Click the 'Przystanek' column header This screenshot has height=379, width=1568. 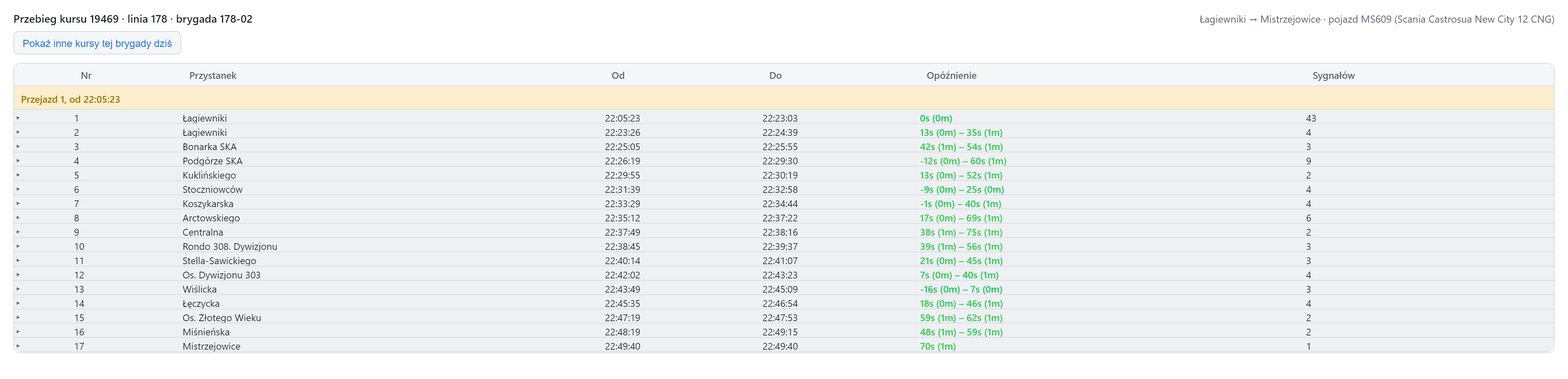(213, 75)
